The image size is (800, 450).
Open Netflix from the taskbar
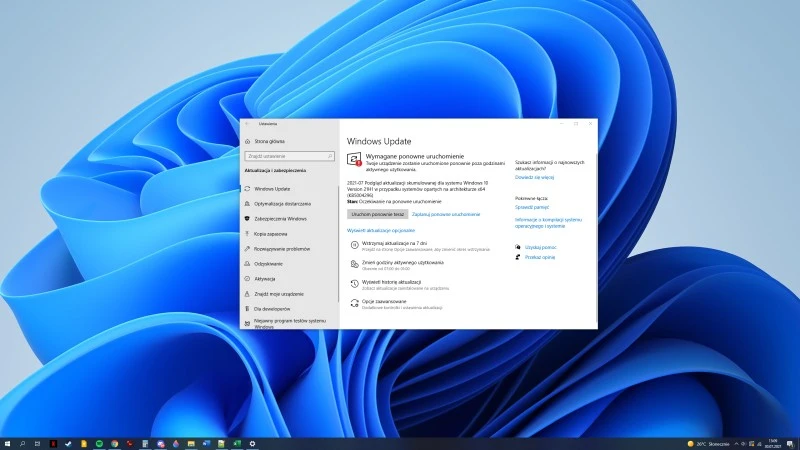coord(53,444)
